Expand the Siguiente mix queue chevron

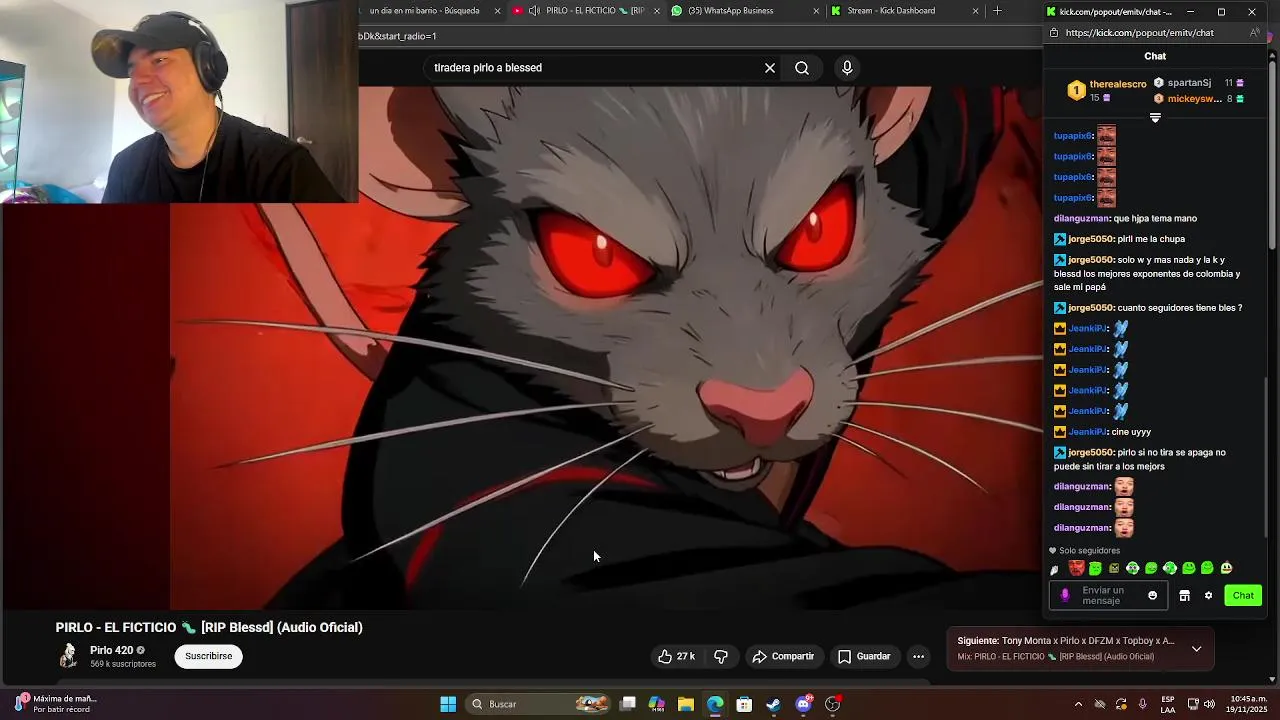(x=1196, y=648)
